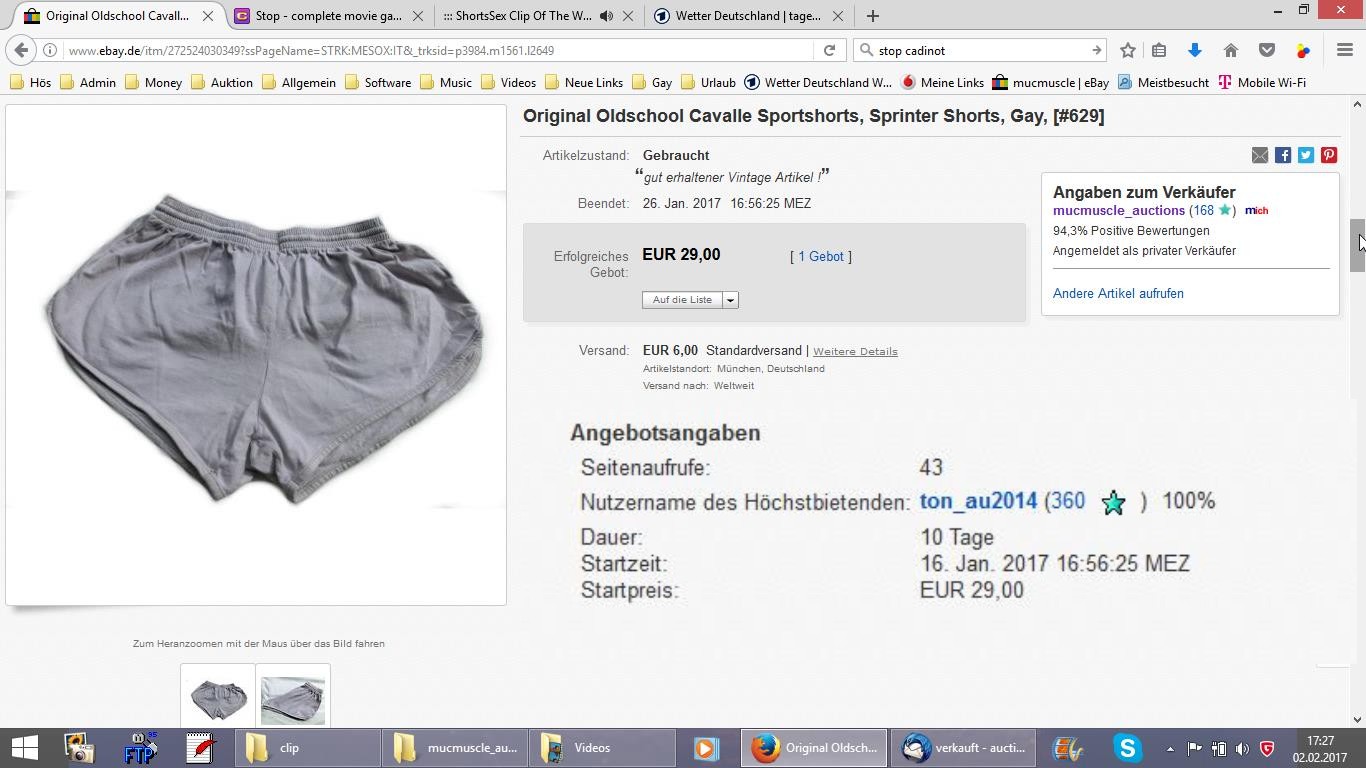Switch to Wetter Deutschland tab

pyautogui.click(x=747, y=16)
